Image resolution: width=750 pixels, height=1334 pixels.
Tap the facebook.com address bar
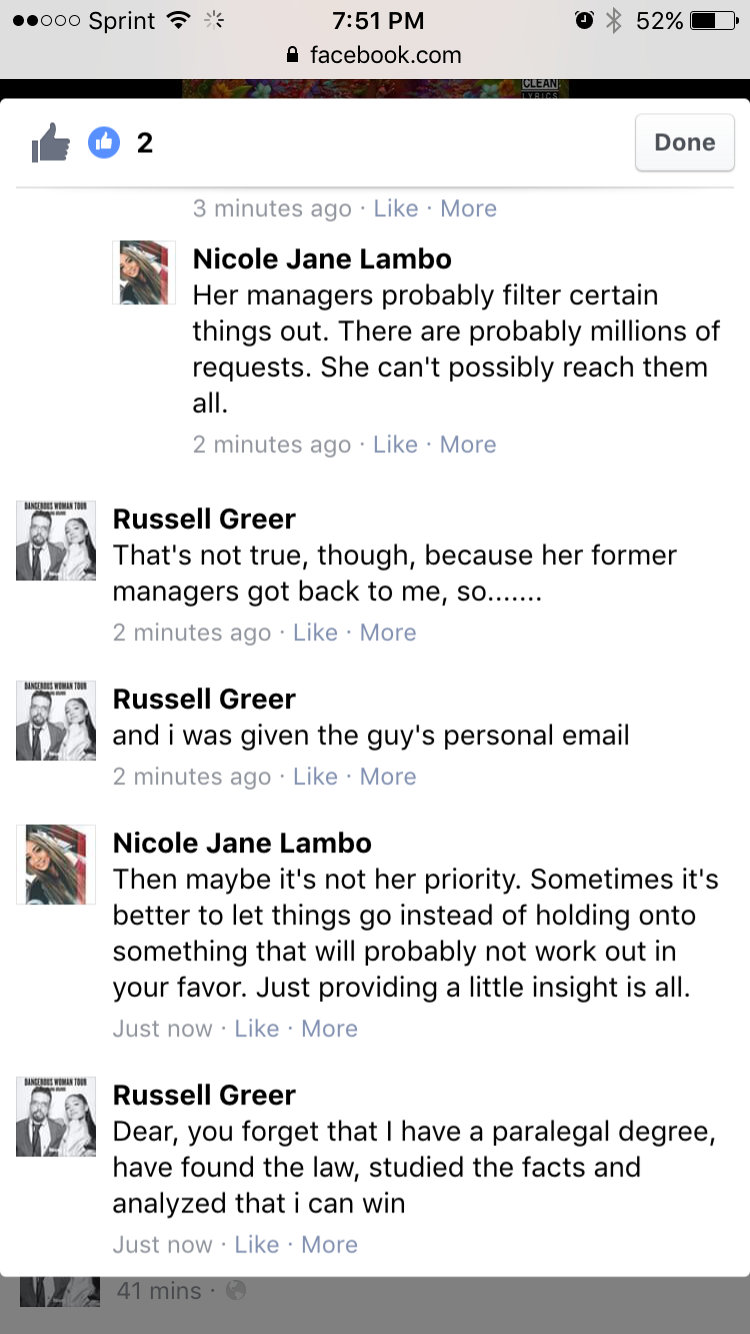[375, 55]
